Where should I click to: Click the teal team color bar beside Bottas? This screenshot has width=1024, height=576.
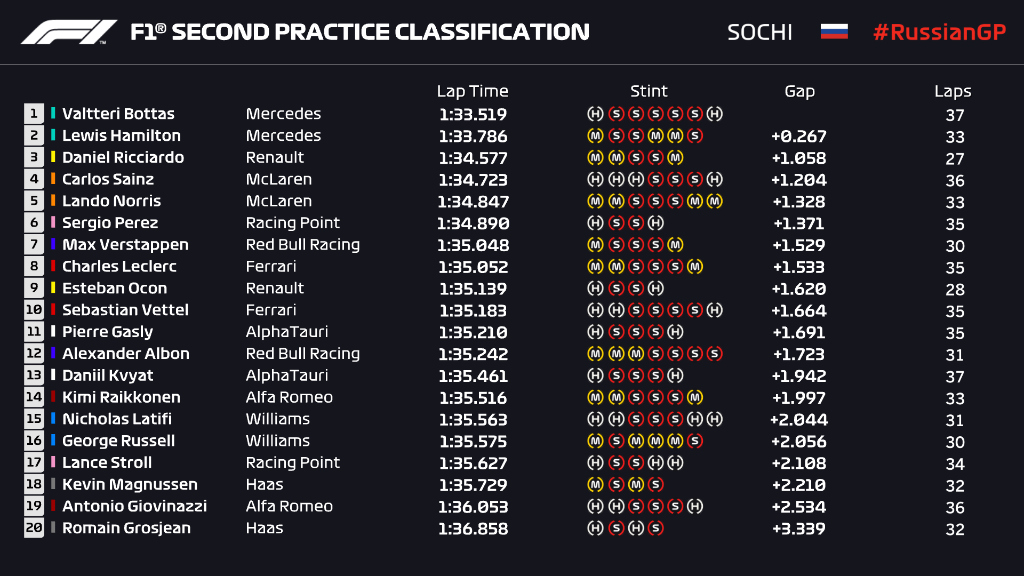pyautogui.click(x=53, y=114)
